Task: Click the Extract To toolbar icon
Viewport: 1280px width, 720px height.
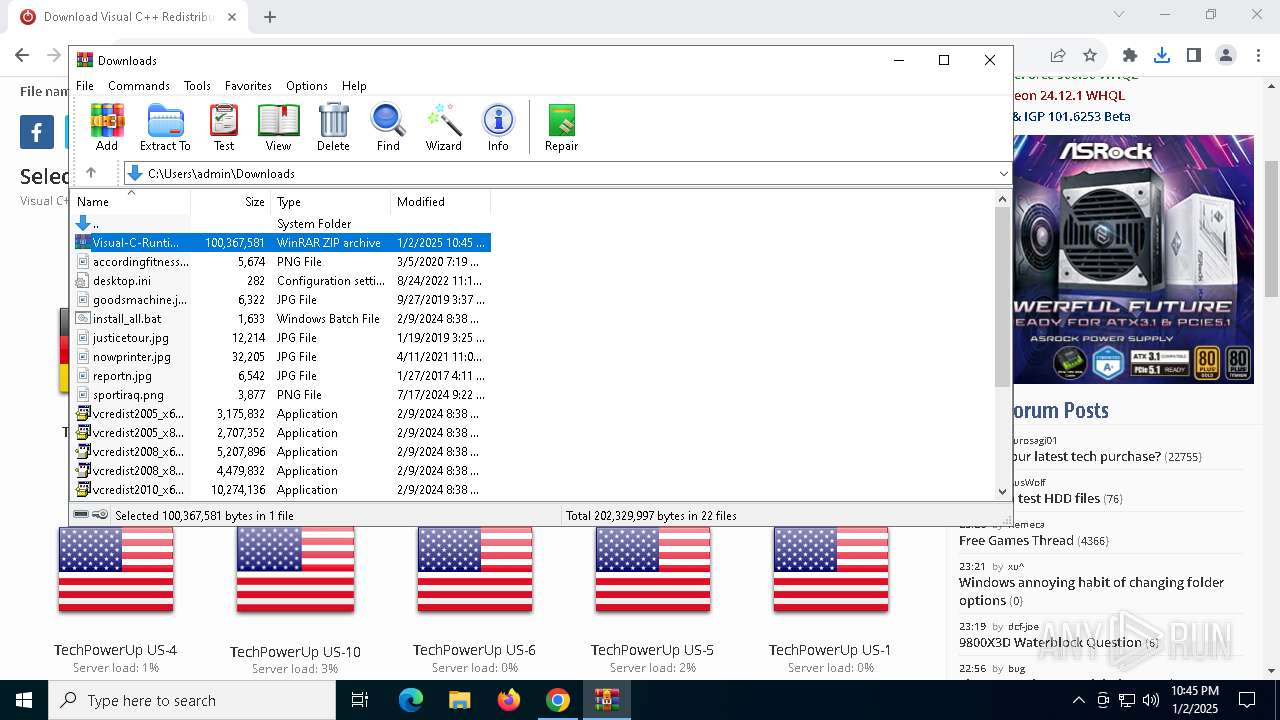Action: (x=165, y=127)
